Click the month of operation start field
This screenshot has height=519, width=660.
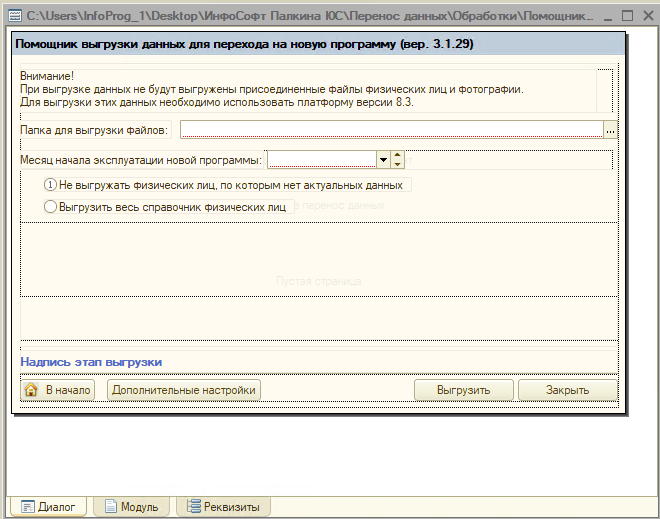pyautogui.click(x=321, y=159)
